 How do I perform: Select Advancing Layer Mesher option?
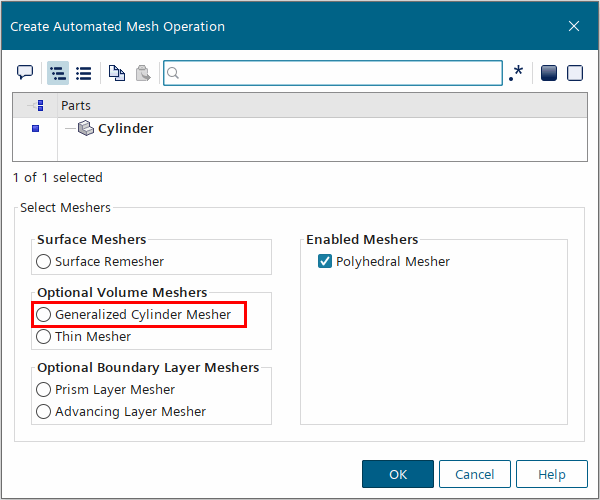(43, 412)
